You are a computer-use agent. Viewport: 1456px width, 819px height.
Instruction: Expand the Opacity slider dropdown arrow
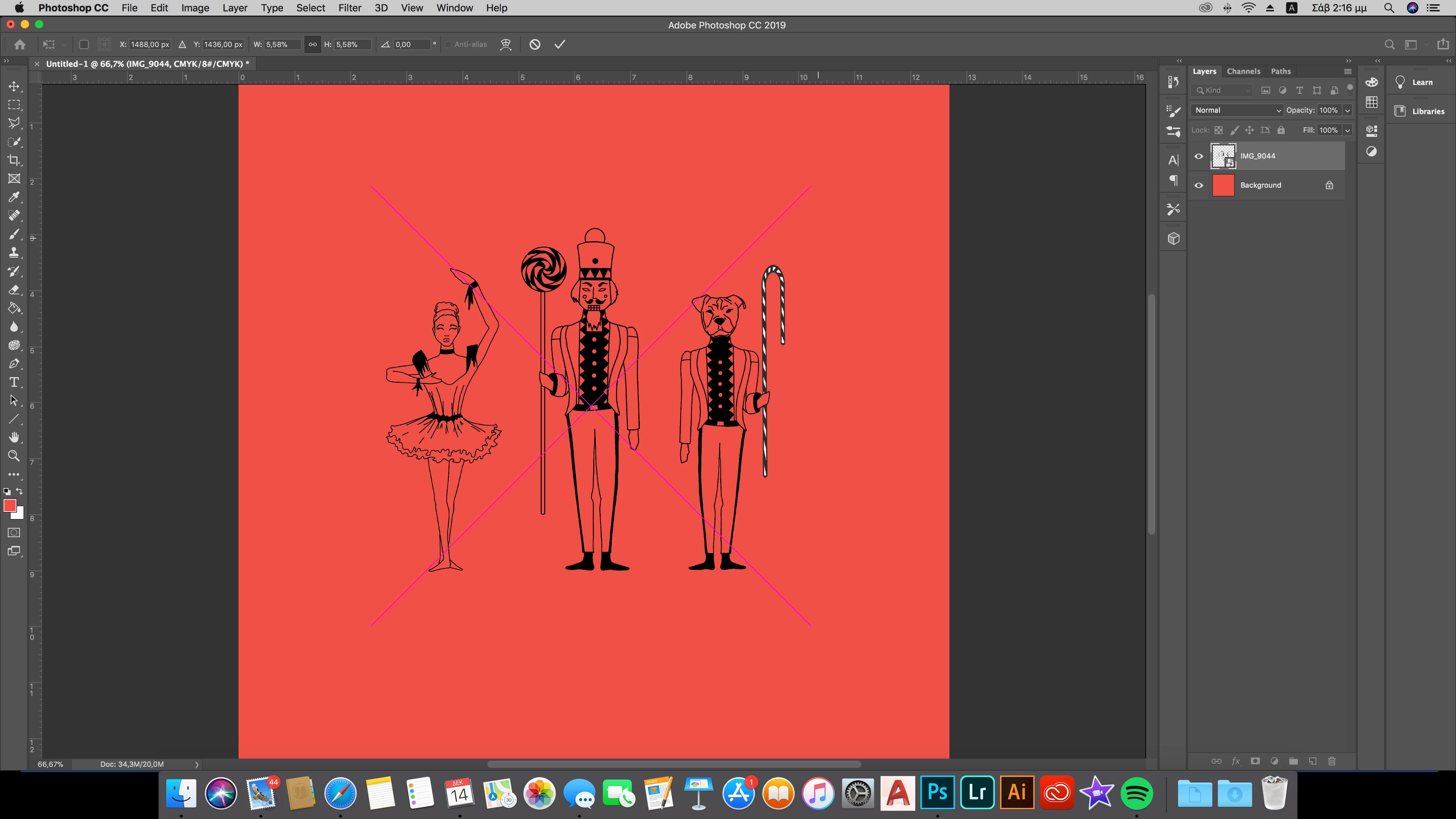click(x=1348, y=110)
